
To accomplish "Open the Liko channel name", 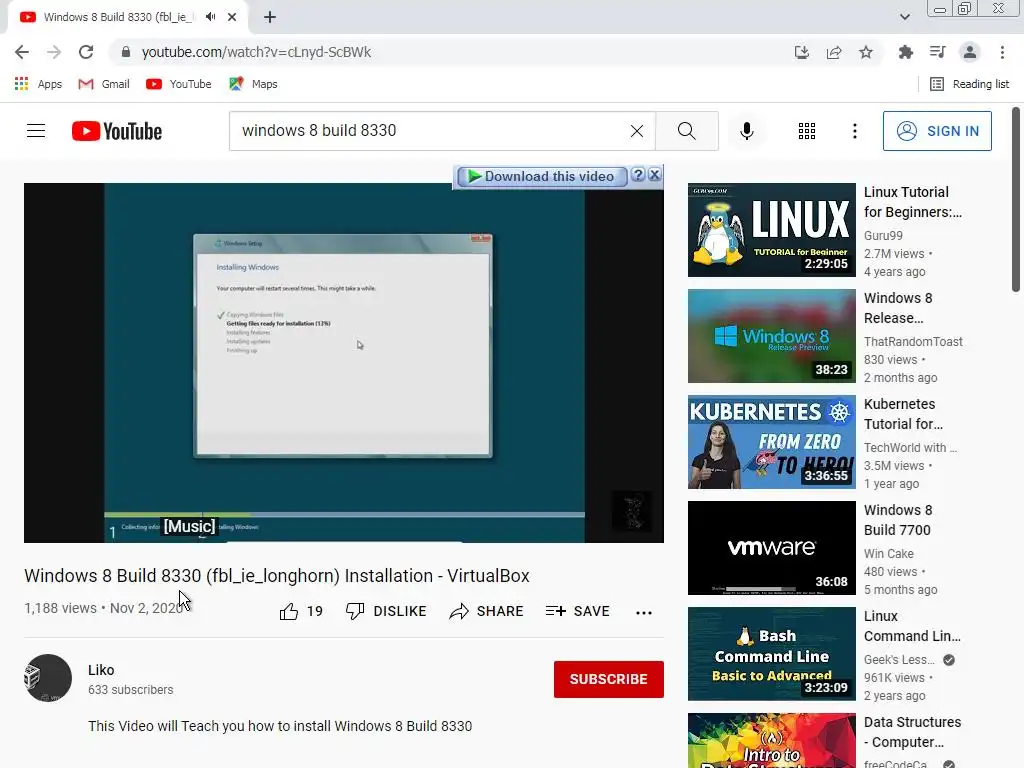I will pos(101,670).
